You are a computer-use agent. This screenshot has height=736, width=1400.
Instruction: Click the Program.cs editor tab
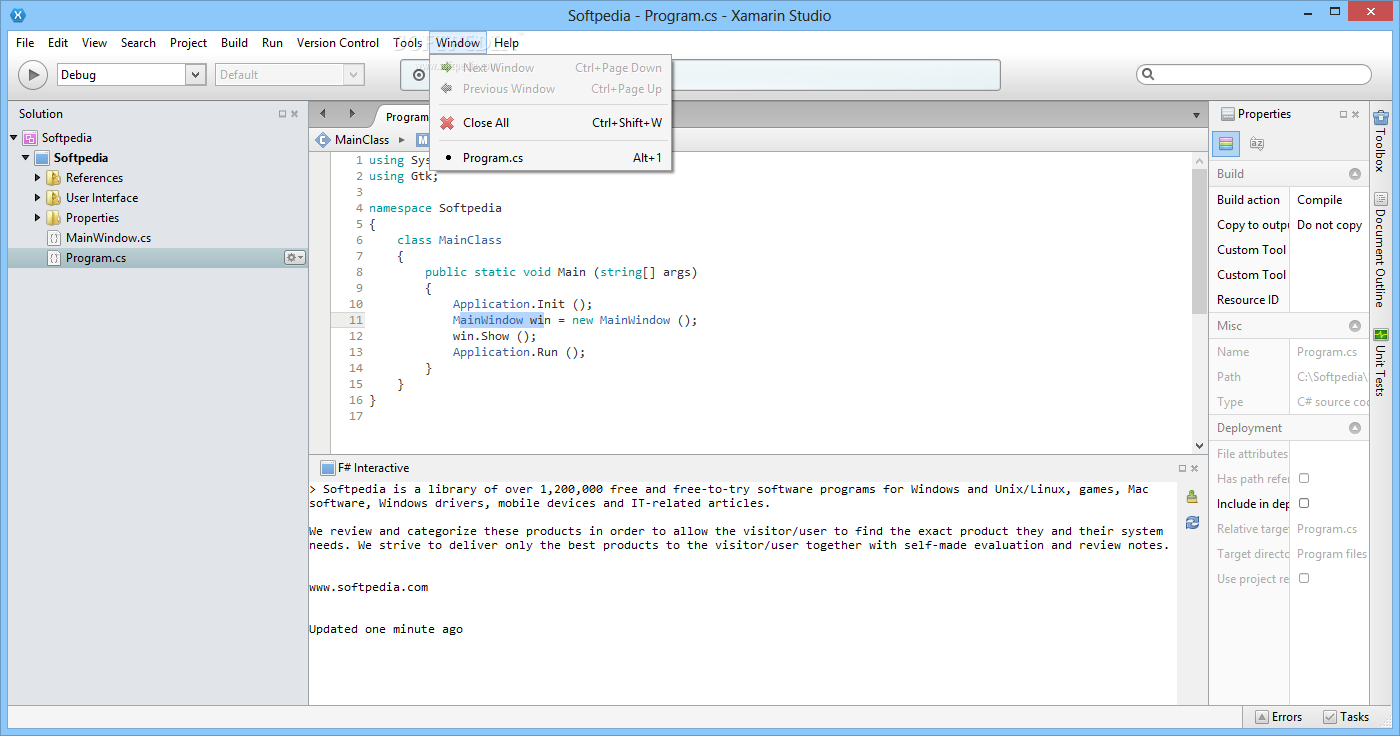point(404,117)
